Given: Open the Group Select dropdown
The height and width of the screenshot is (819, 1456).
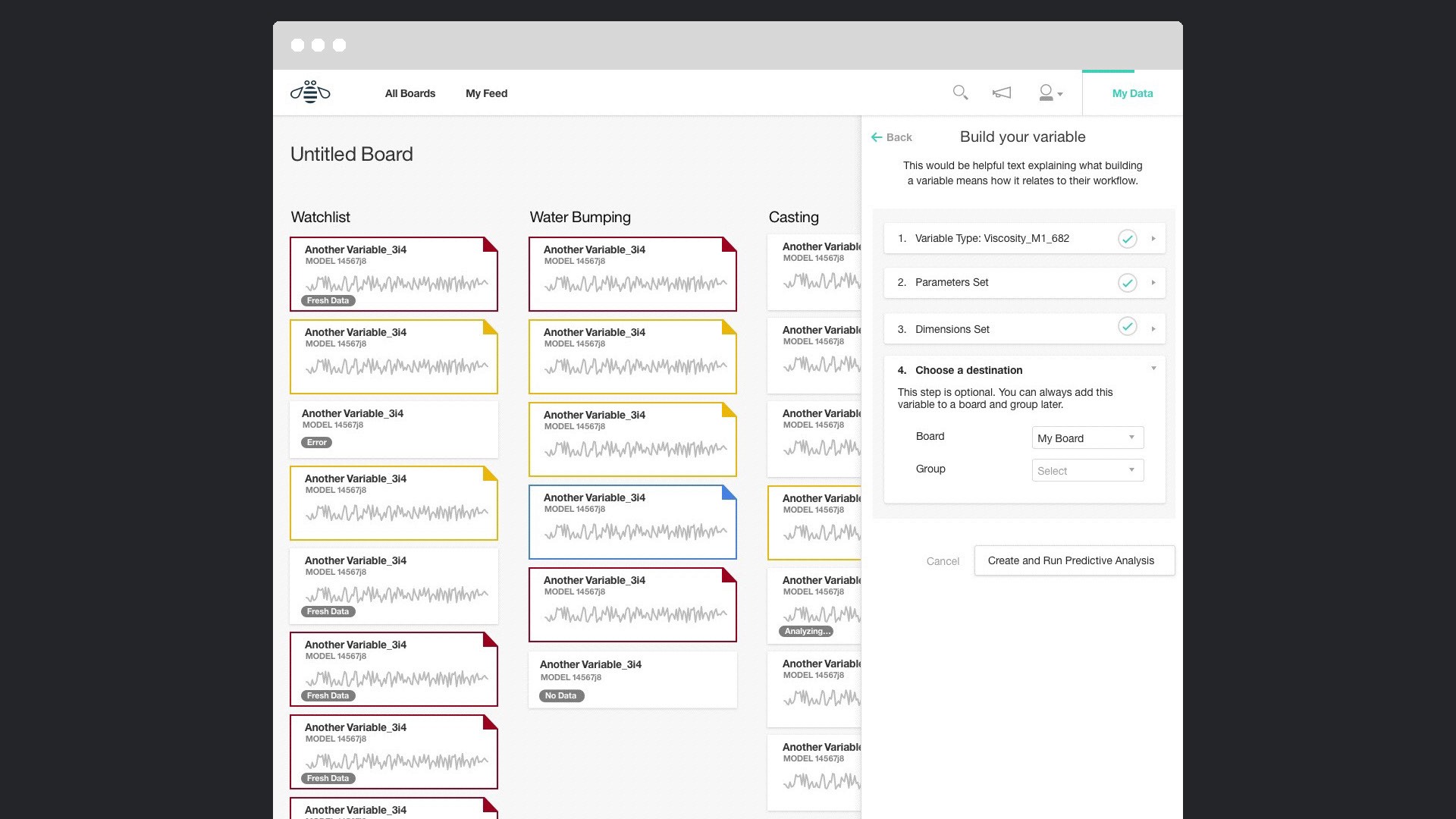Looking at the screenshot, I should click(1087, 470).
